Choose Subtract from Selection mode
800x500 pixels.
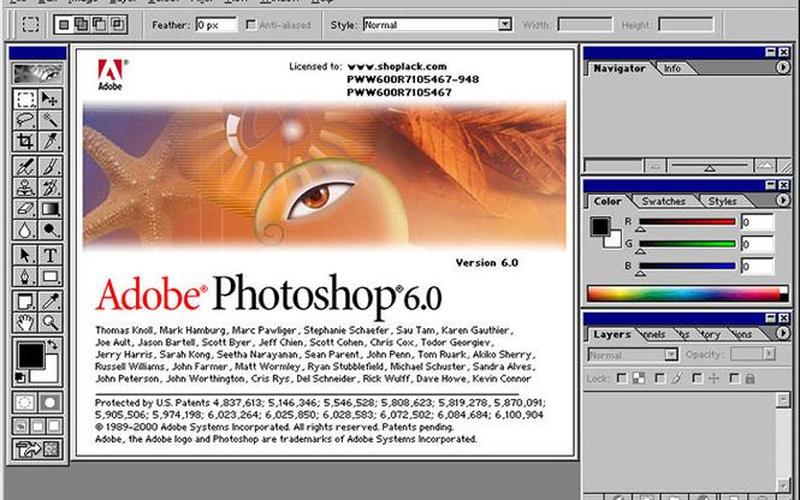[x=99, y=24]
